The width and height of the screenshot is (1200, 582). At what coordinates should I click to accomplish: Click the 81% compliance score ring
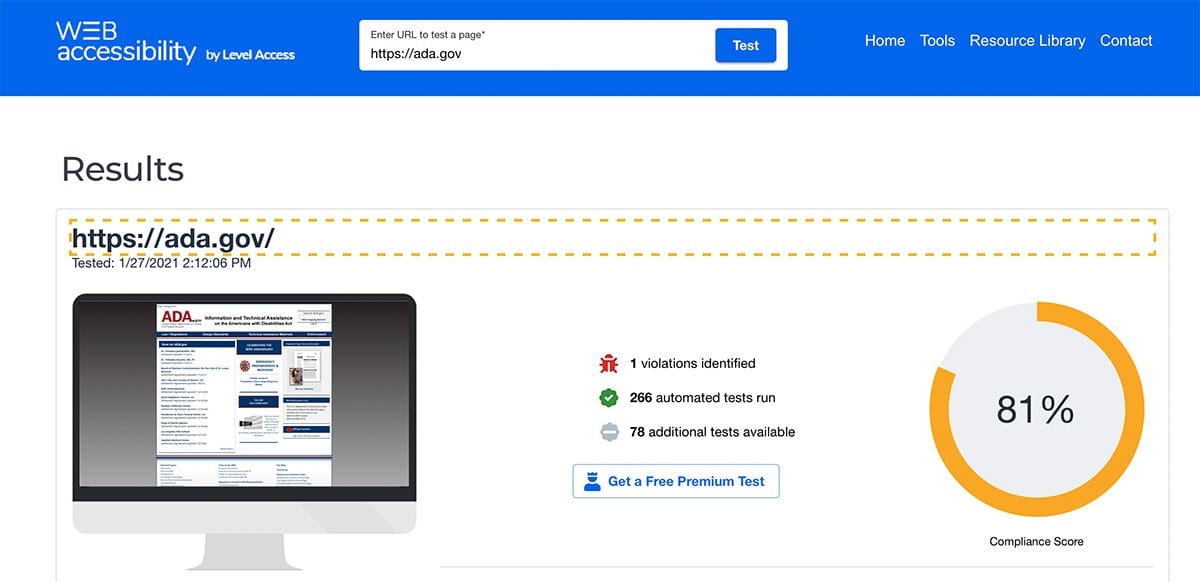pyautogui.click(x=1035, y=410)
